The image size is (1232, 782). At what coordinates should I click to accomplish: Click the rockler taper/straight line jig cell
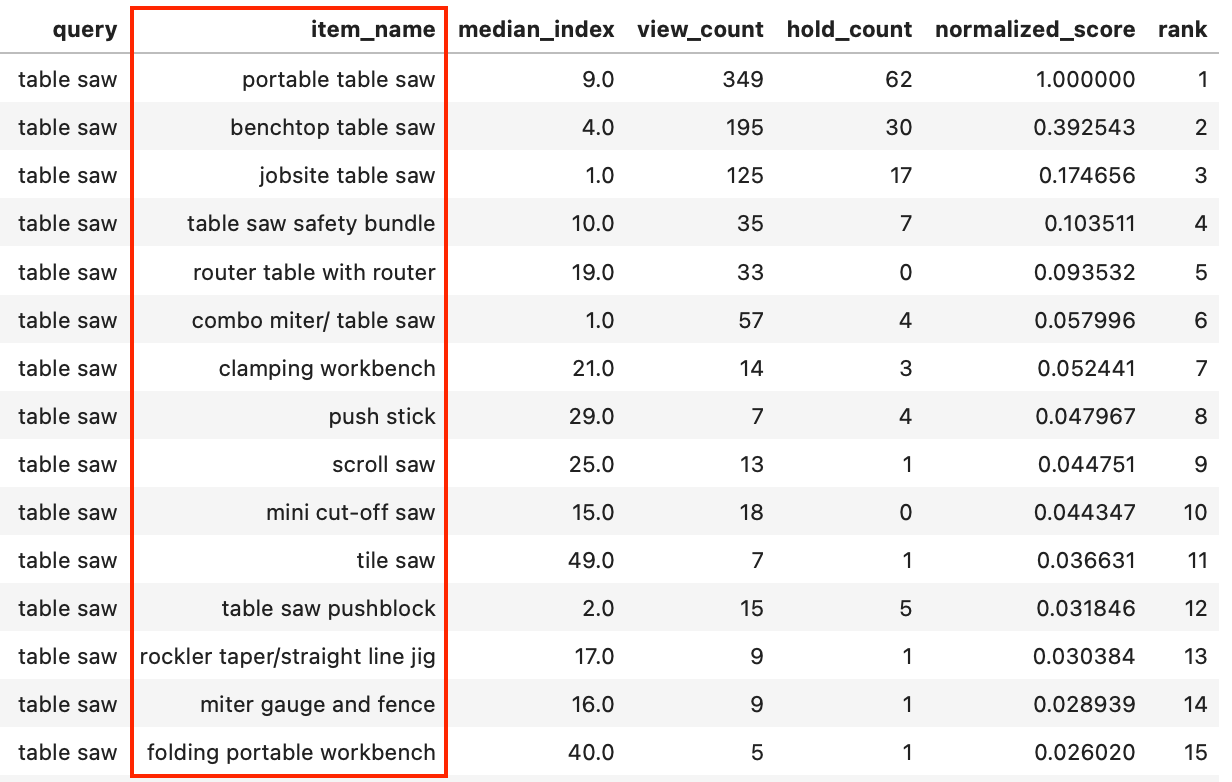click(288, 656)
